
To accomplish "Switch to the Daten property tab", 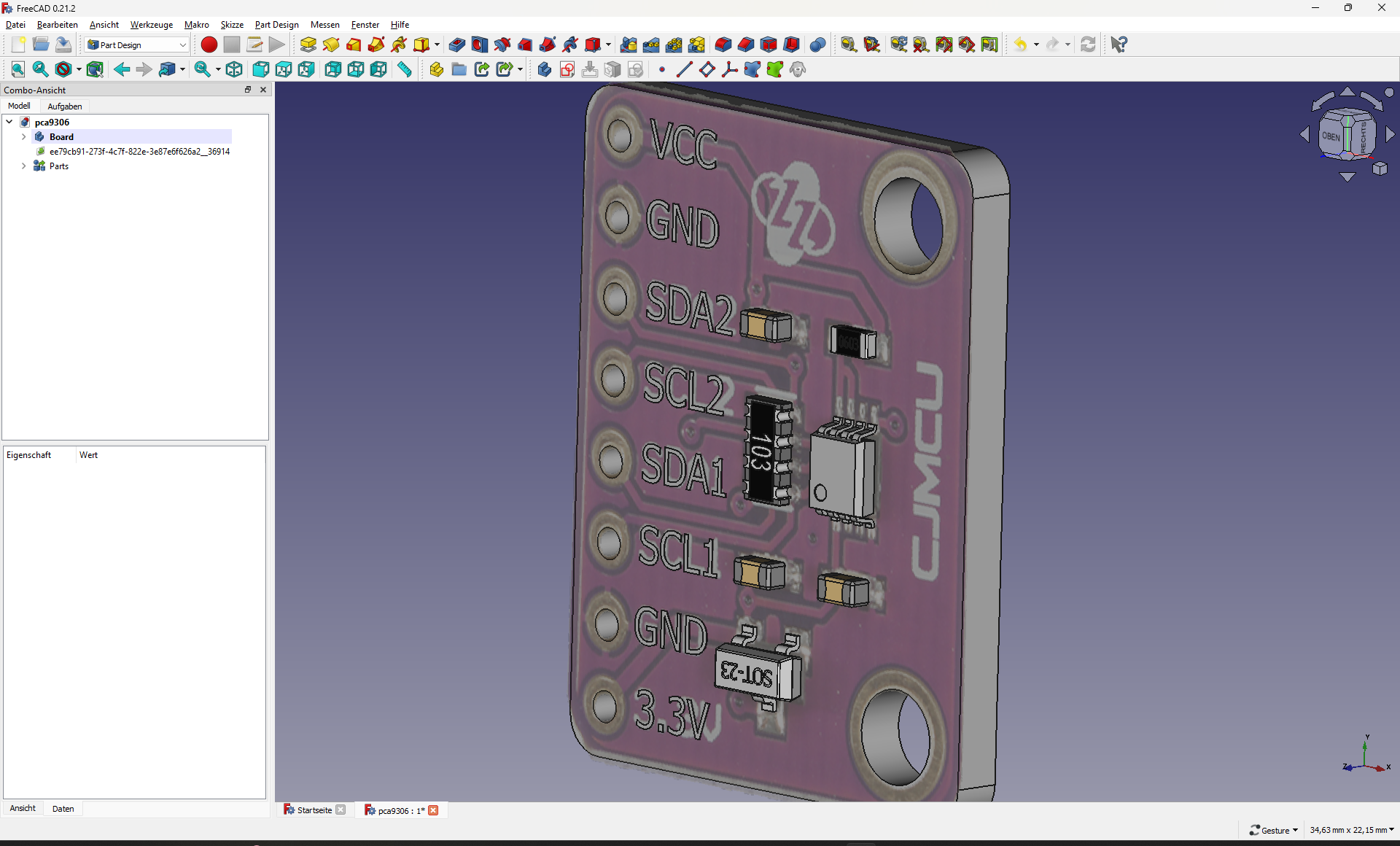I will point(63,808).
